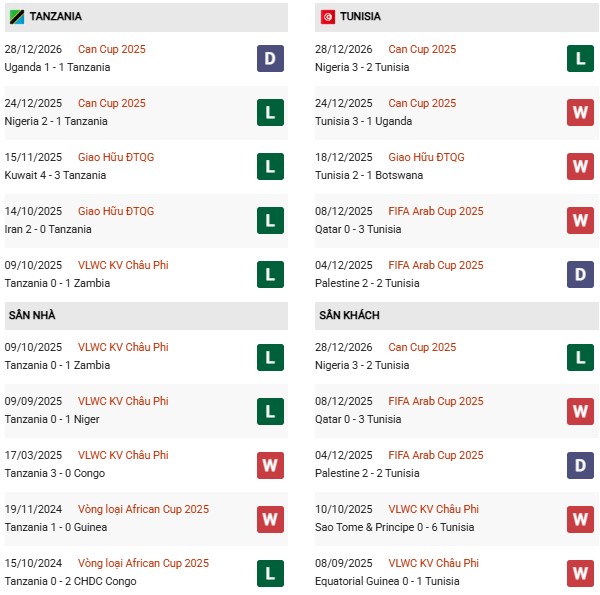Click the D badge for Palestine 2 - 2 Tunisia in the Tunisia section
The image size is (600, 595).
pyautogui.click(x=581, y=274)
